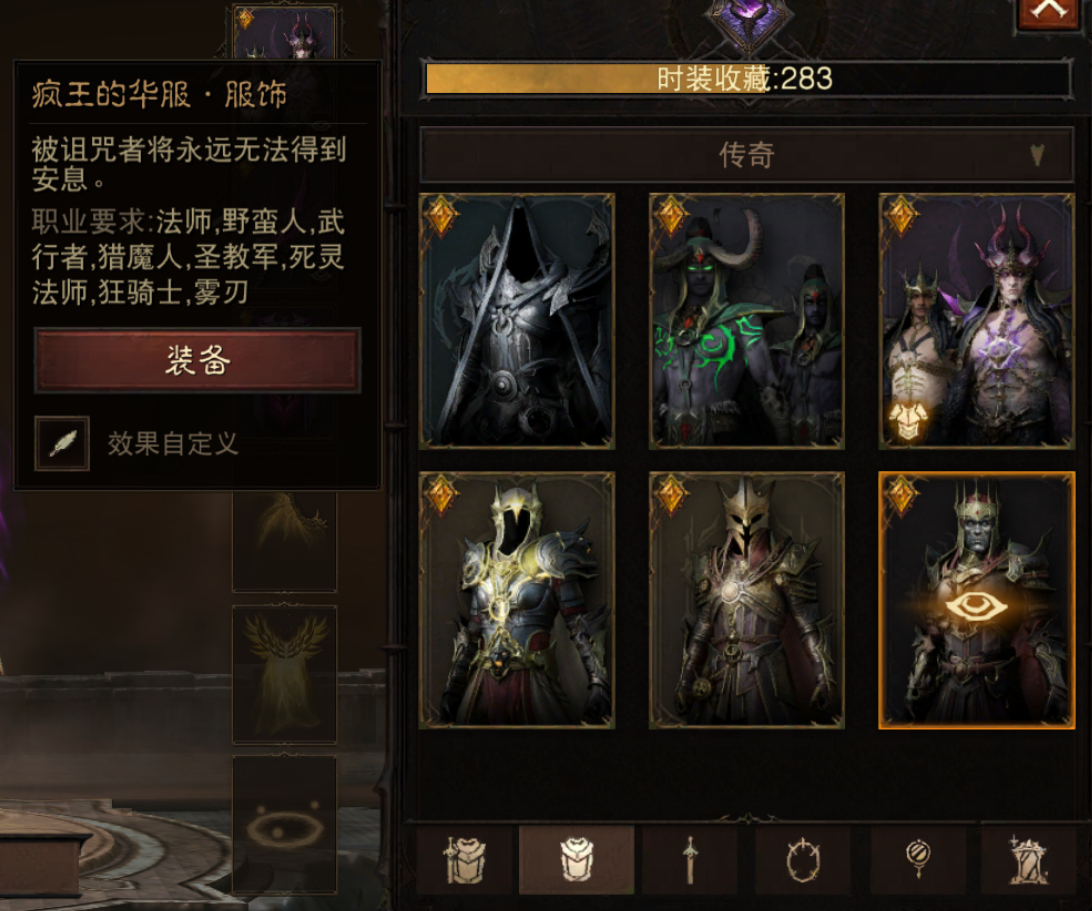The height and width of the screenshot is (911, 1092).
Task: Click the golden wings equipment slot
Action: click(284, 674)
